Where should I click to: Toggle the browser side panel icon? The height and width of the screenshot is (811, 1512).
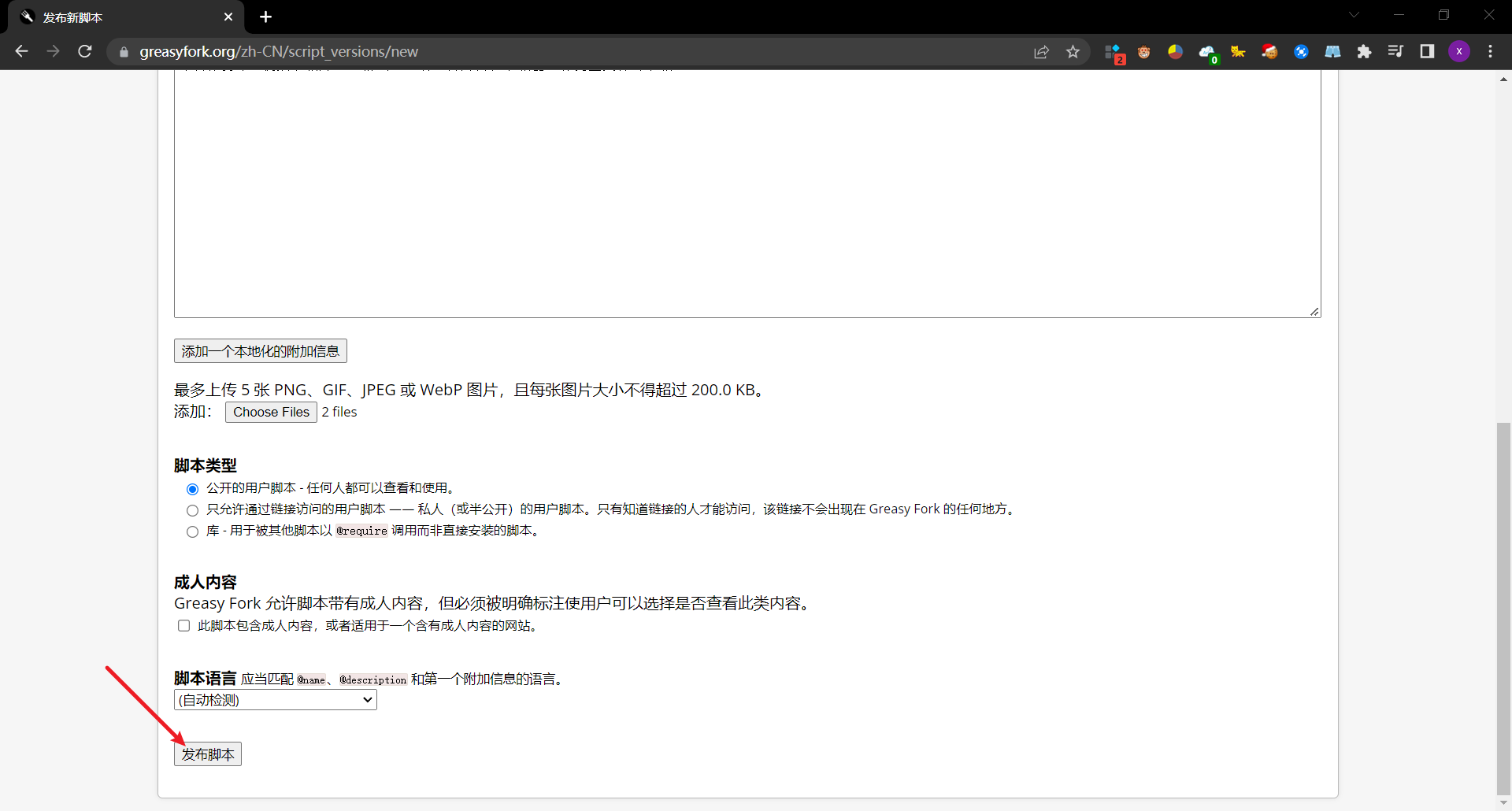(x=1427, y=51)
